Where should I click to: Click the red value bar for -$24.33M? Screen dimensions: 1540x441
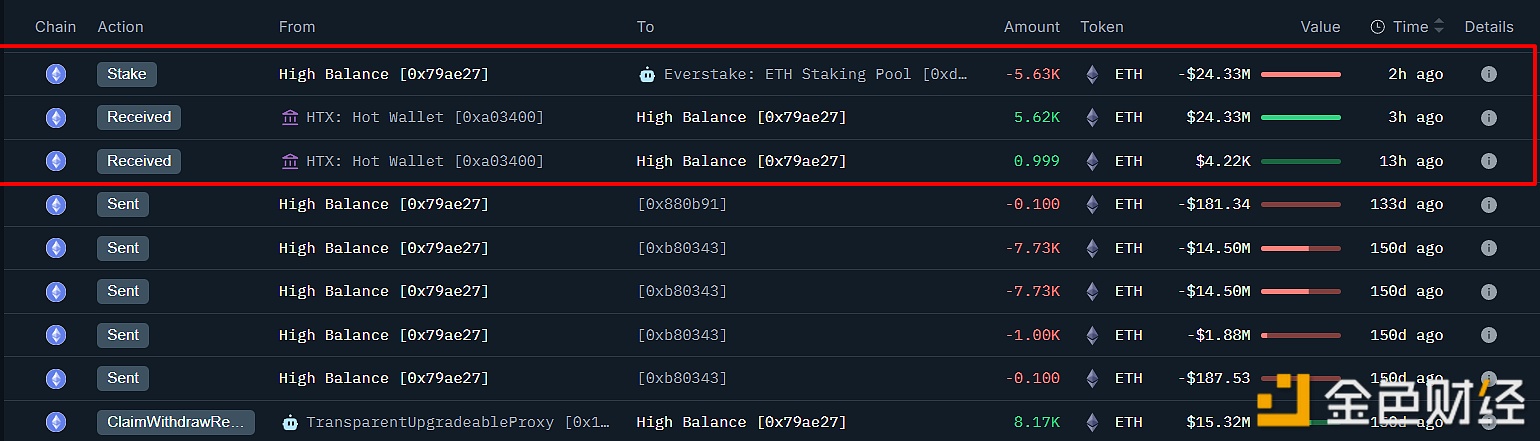[1300, 74]
